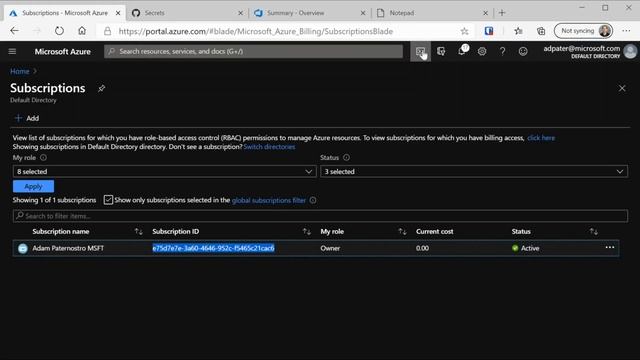
Task: Open the Switch directories link
Action: (269, 147)
